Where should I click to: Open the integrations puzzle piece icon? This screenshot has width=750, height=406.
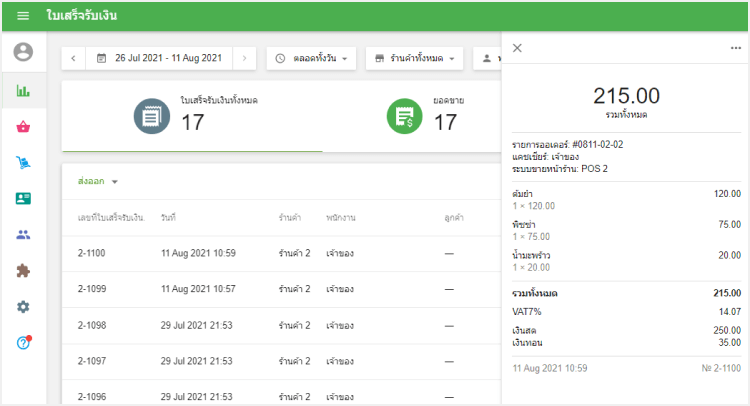(x=23, y=271)
